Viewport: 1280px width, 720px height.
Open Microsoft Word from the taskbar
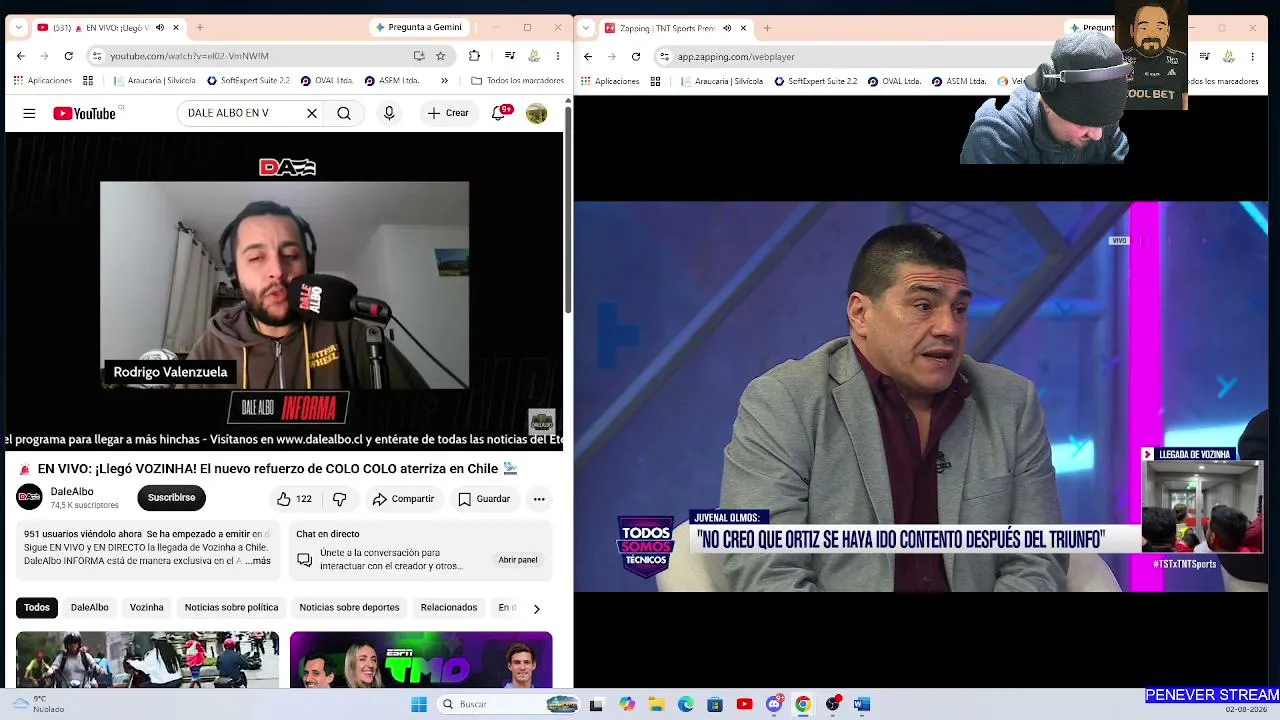click(862, 704)
